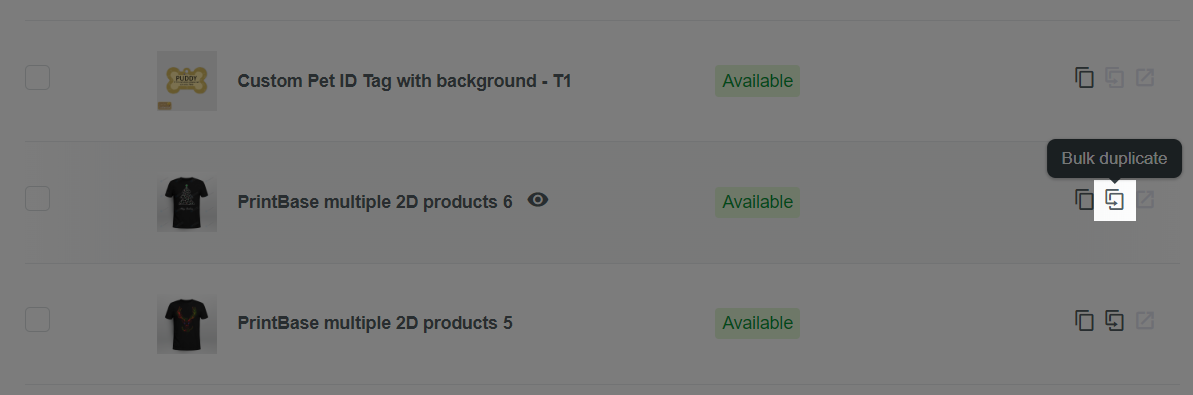Click the reindeer antler t-shirt thumbnail

click(x=187, y=323)
